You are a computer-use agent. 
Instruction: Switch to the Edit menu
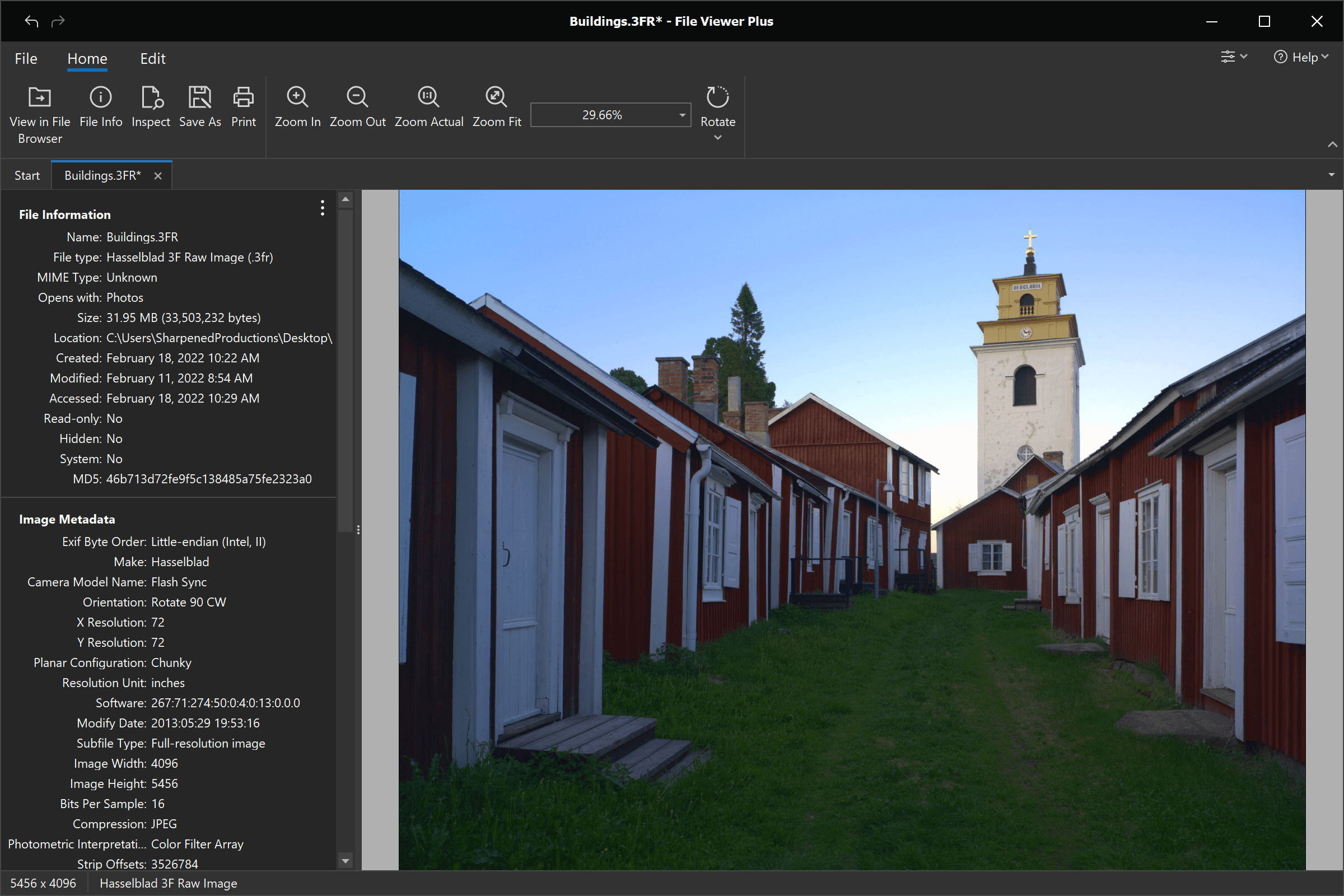(x=152, y=58)
